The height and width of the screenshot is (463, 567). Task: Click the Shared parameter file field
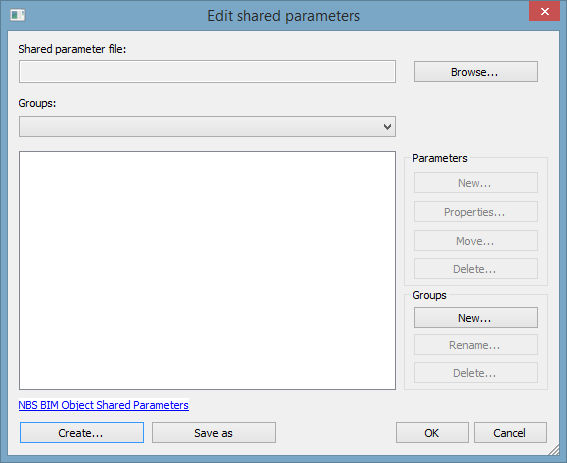tap(207, 72)
